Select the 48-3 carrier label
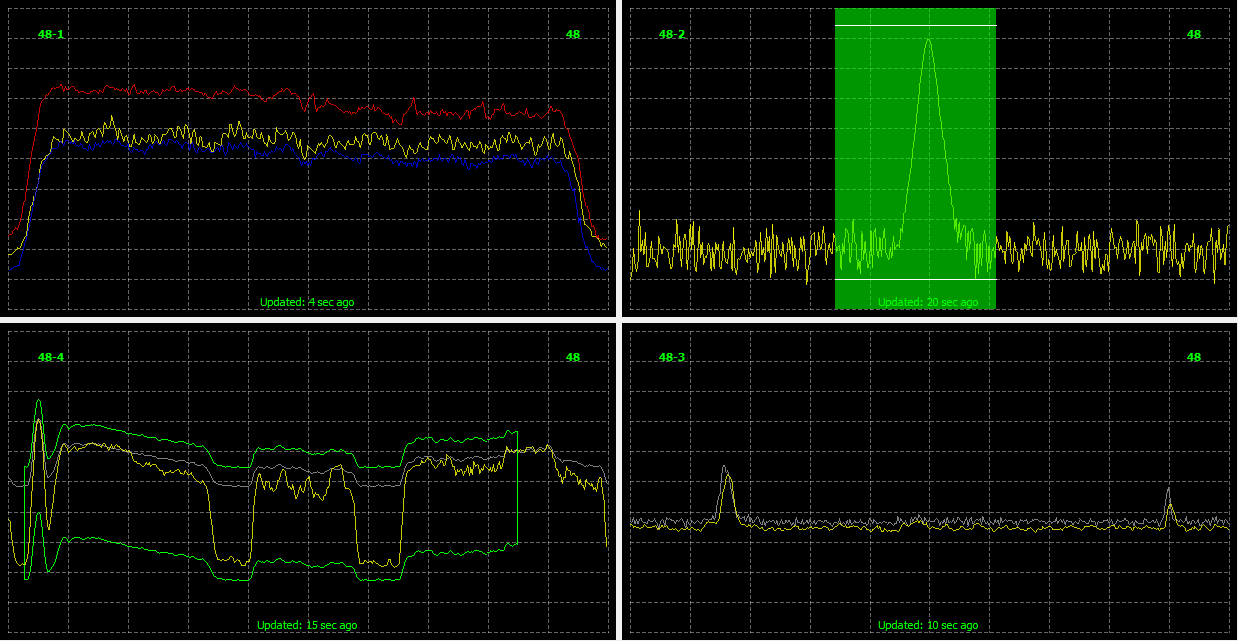 pos(670,356)
